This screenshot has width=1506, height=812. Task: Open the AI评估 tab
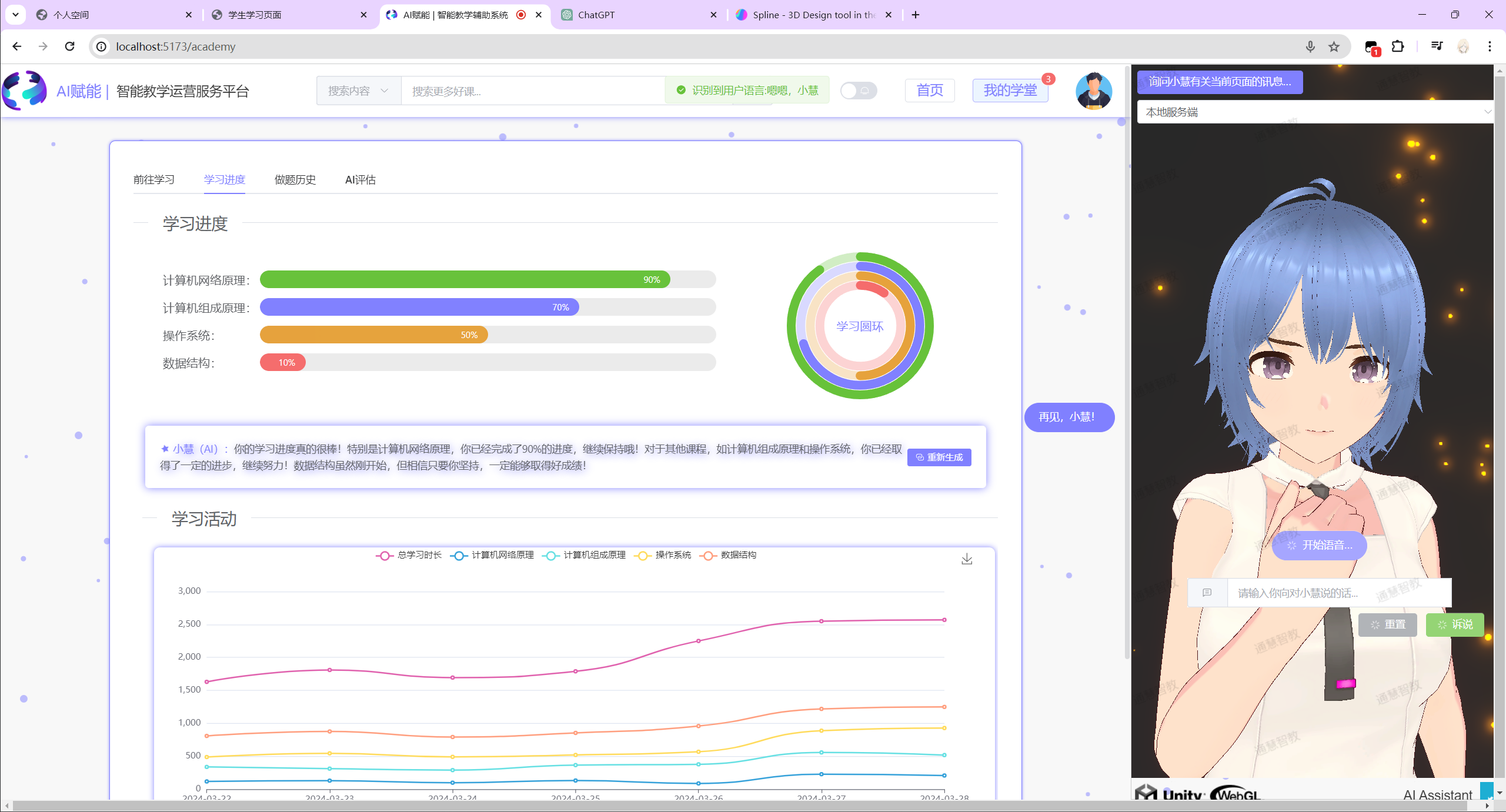(360, 180)
